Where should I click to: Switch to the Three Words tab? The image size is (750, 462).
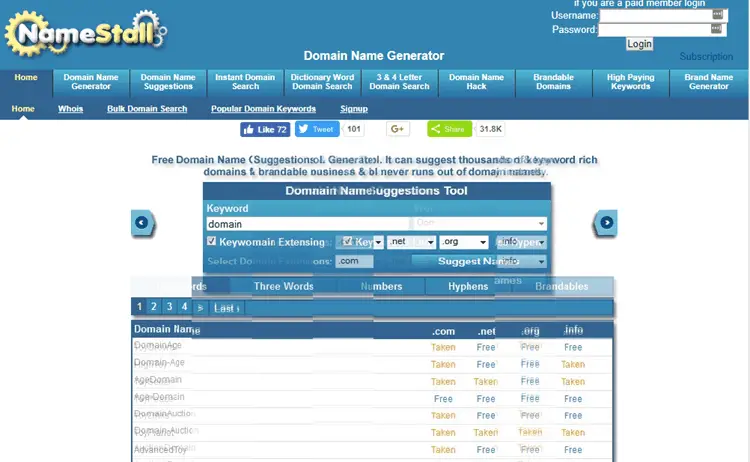[284, 286]
